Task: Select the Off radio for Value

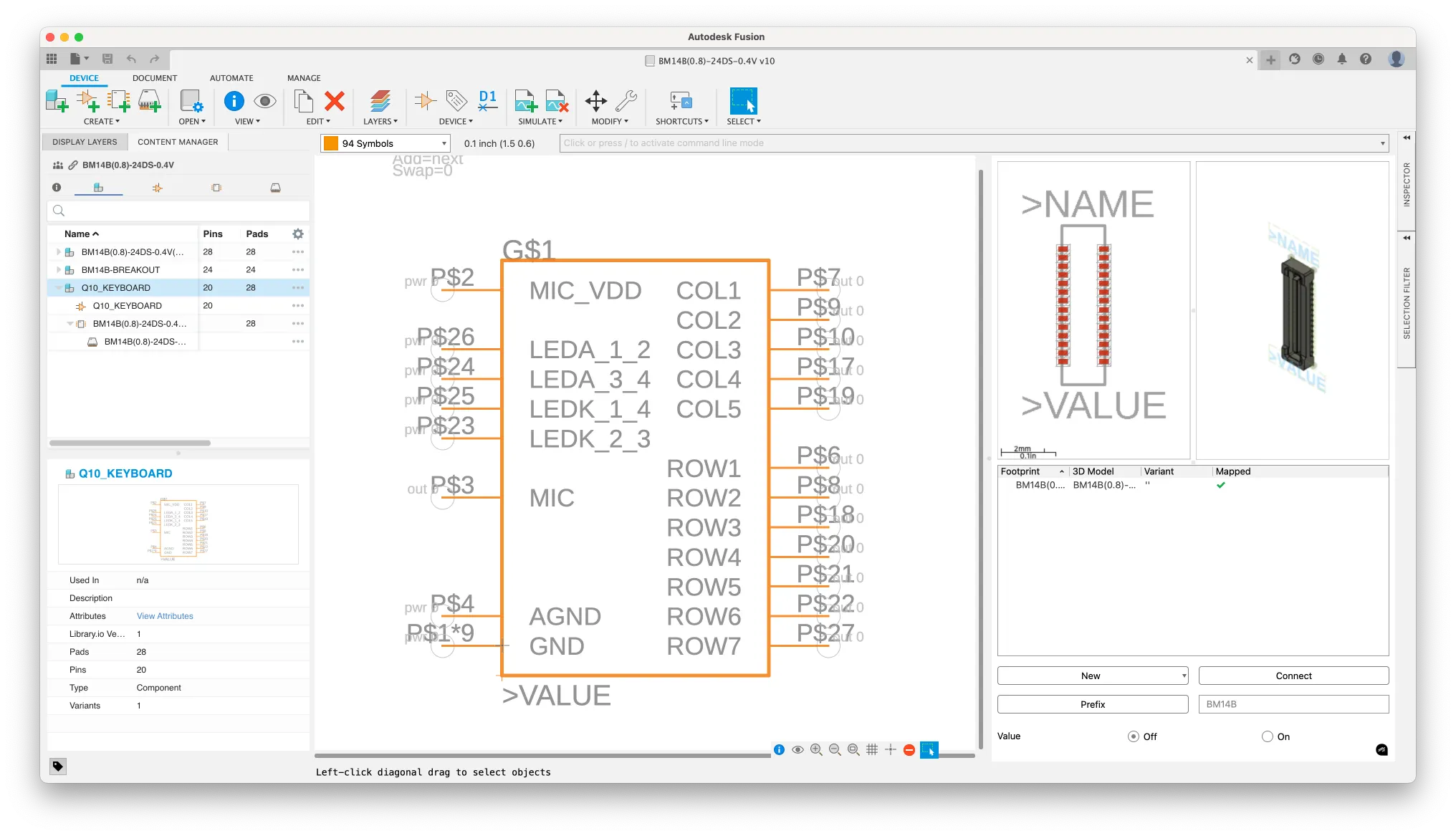Action: point(1133,736)
